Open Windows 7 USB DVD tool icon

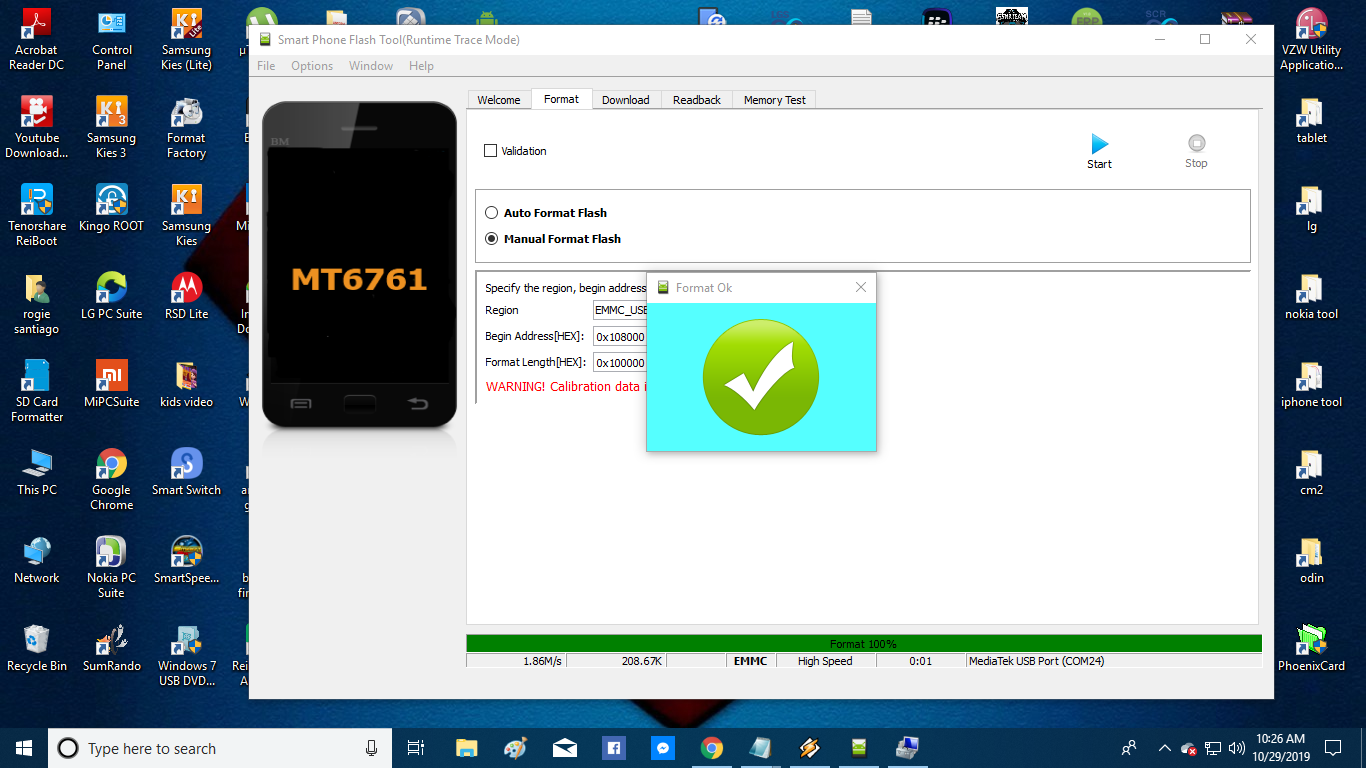coord(186,656)
